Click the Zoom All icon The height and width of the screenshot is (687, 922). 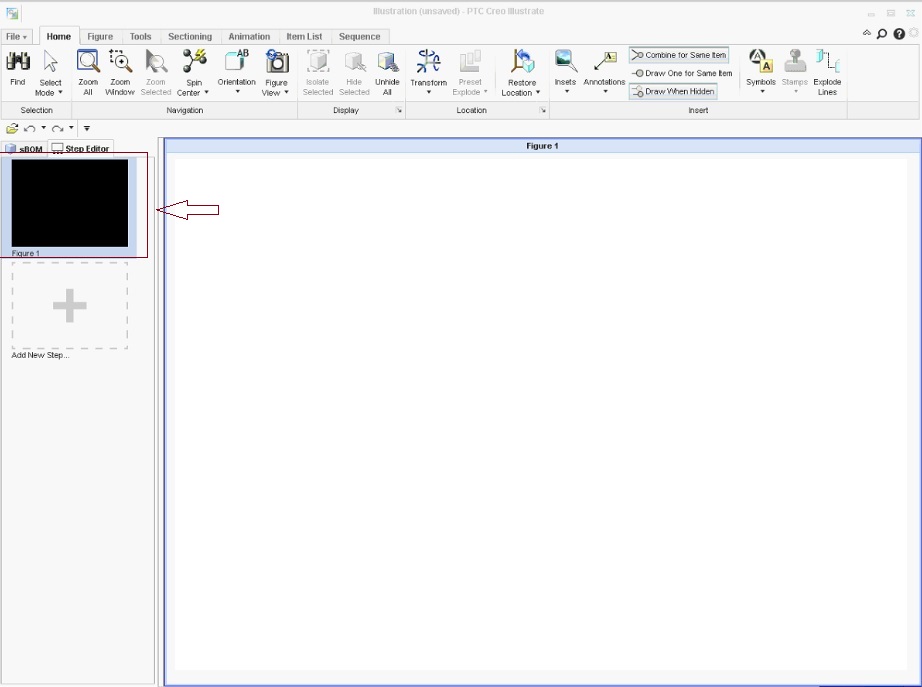point(87,70)
